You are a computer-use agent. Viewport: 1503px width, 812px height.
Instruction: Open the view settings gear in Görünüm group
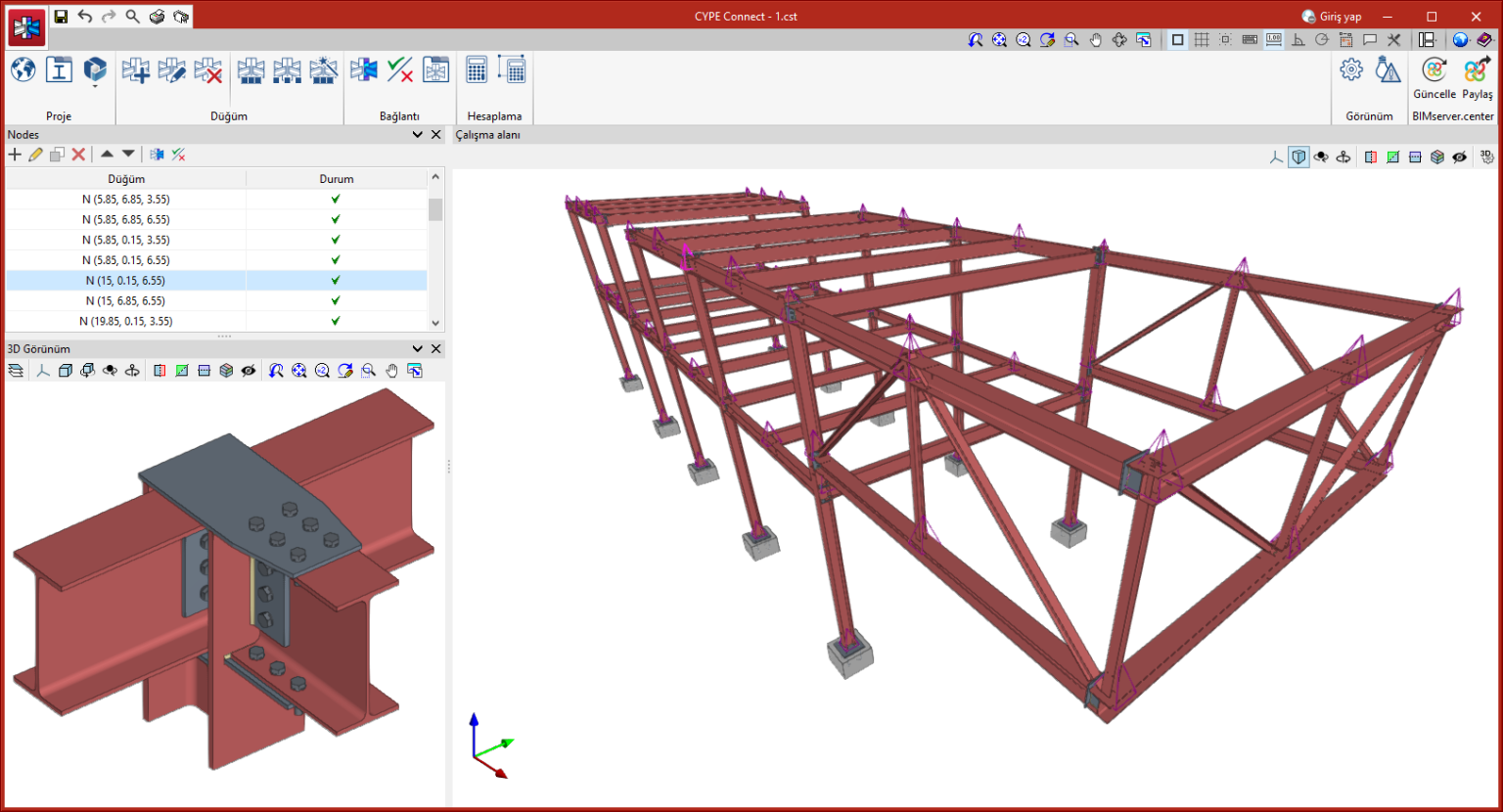point(1351,69)
